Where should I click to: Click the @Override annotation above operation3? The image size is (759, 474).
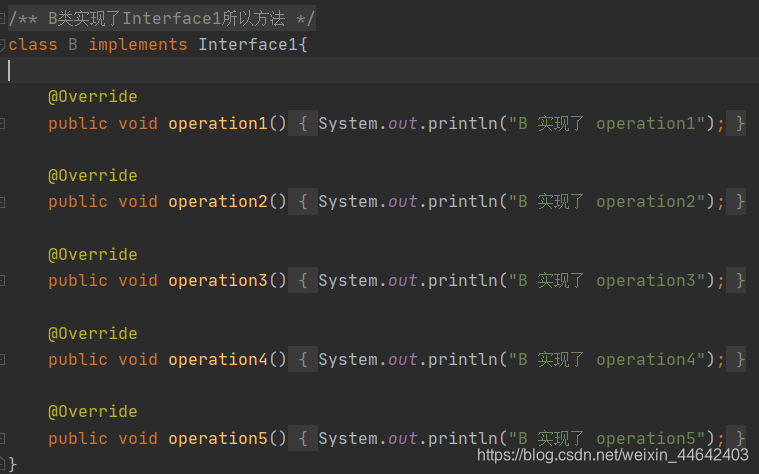[93, 255]
